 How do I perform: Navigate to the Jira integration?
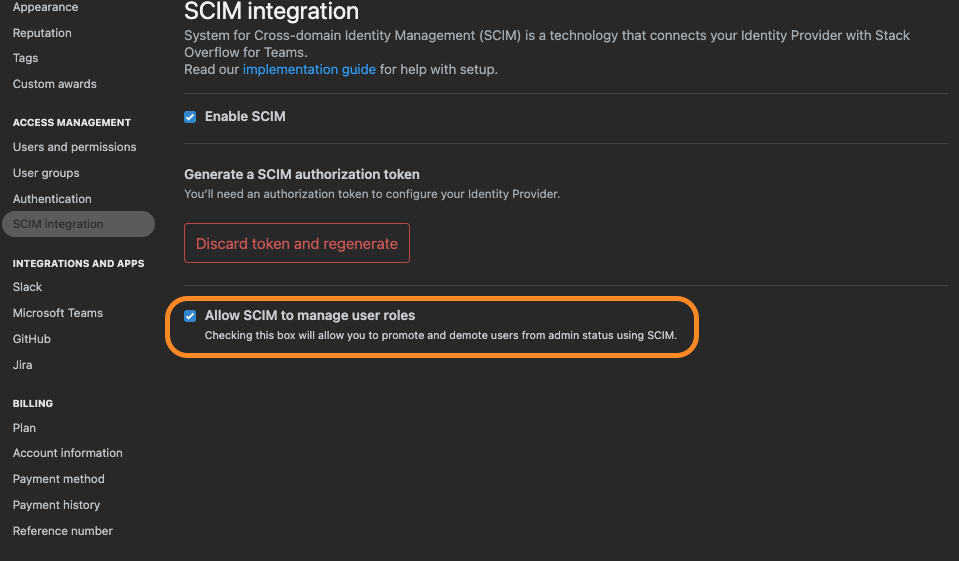[x=23, y=365]
